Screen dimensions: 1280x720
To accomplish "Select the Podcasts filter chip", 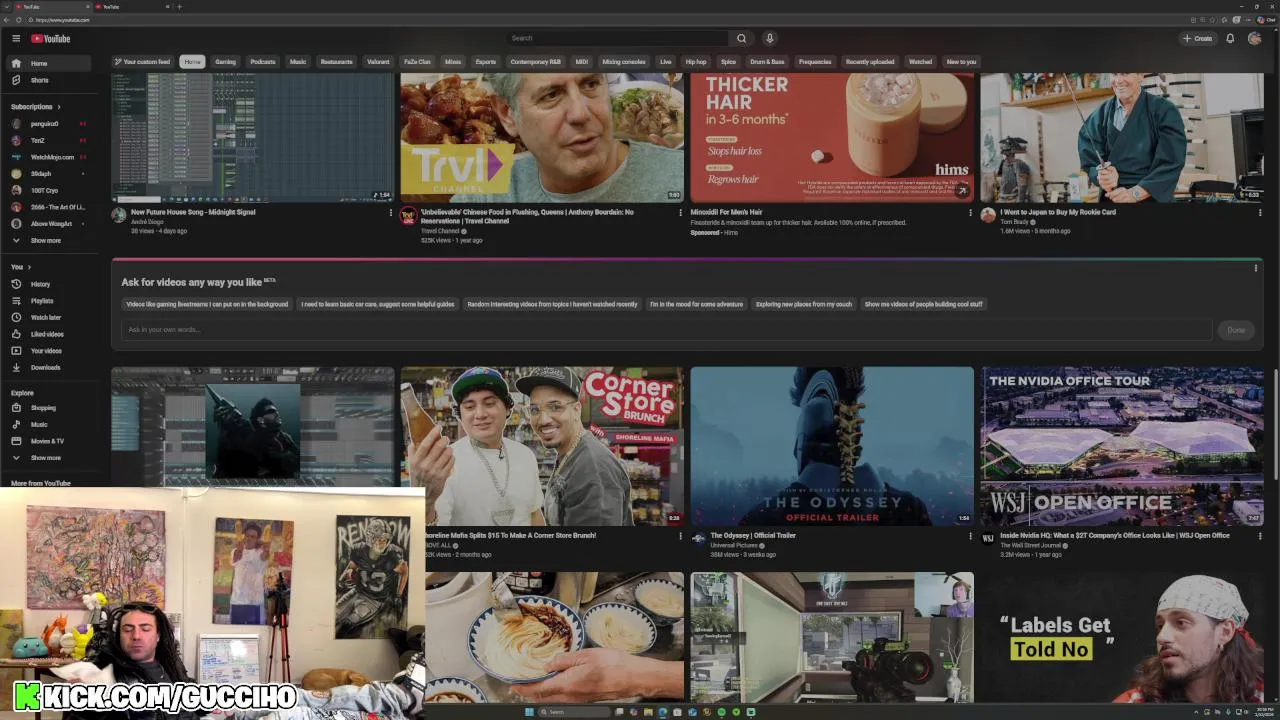I will (263, 62).
